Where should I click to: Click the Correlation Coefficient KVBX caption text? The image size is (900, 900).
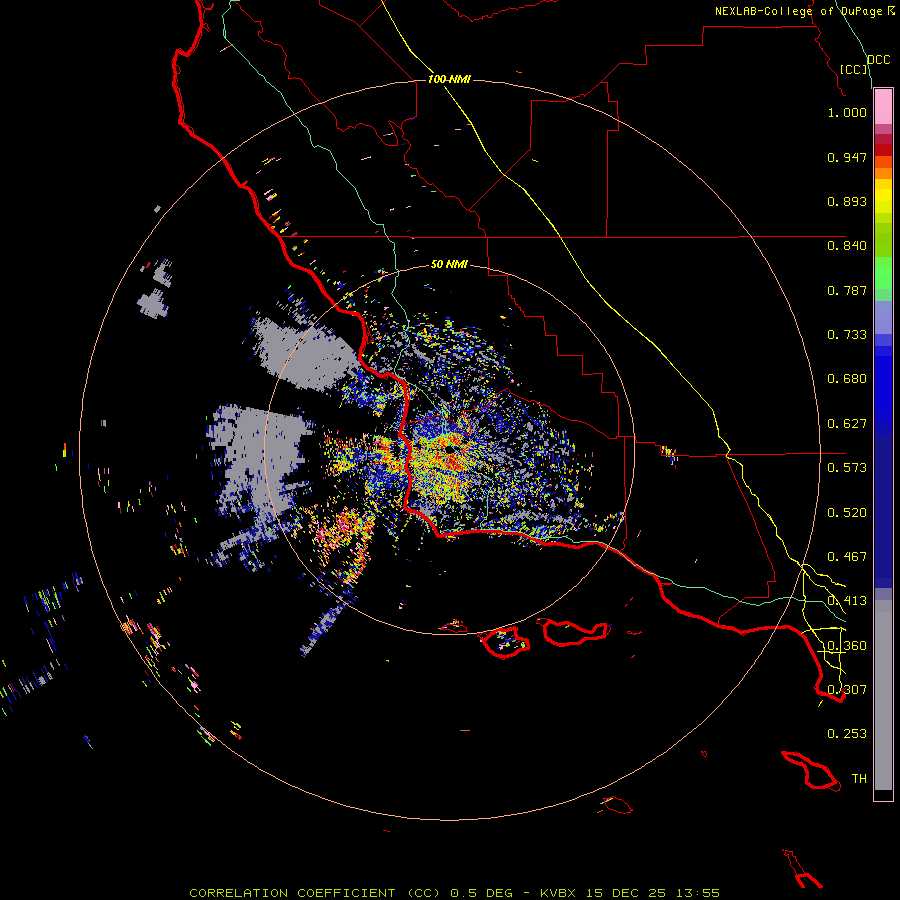pyautogui.click(x=454, y=893)
